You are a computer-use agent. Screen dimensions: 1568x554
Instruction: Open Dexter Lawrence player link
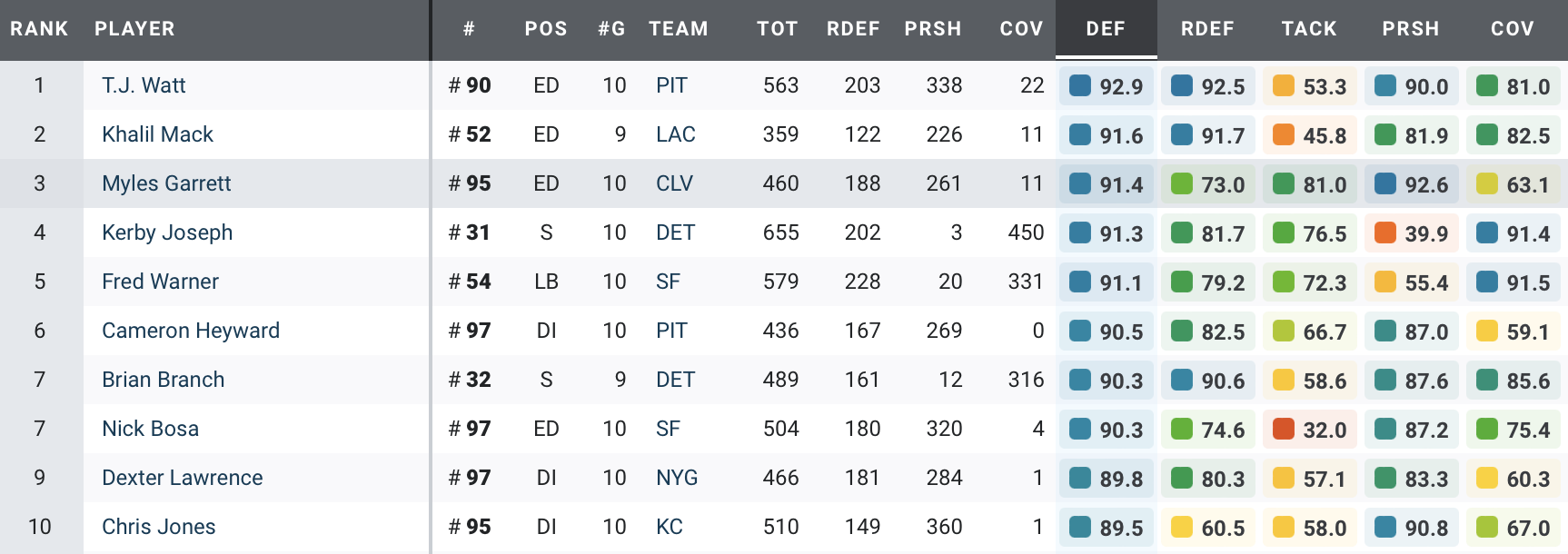182,478
